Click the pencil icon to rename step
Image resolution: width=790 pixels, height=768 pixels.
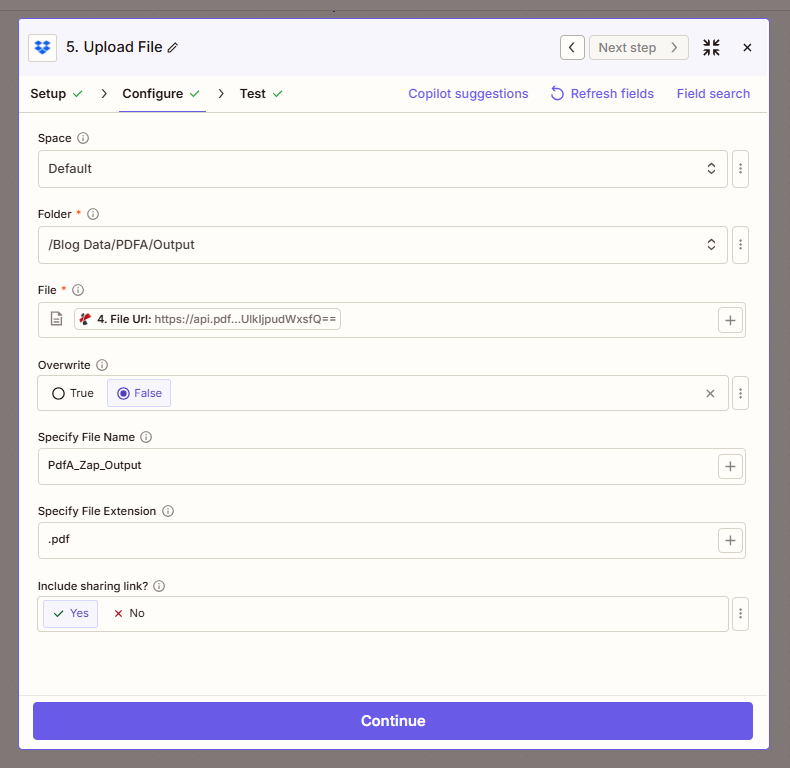(173, 48)
